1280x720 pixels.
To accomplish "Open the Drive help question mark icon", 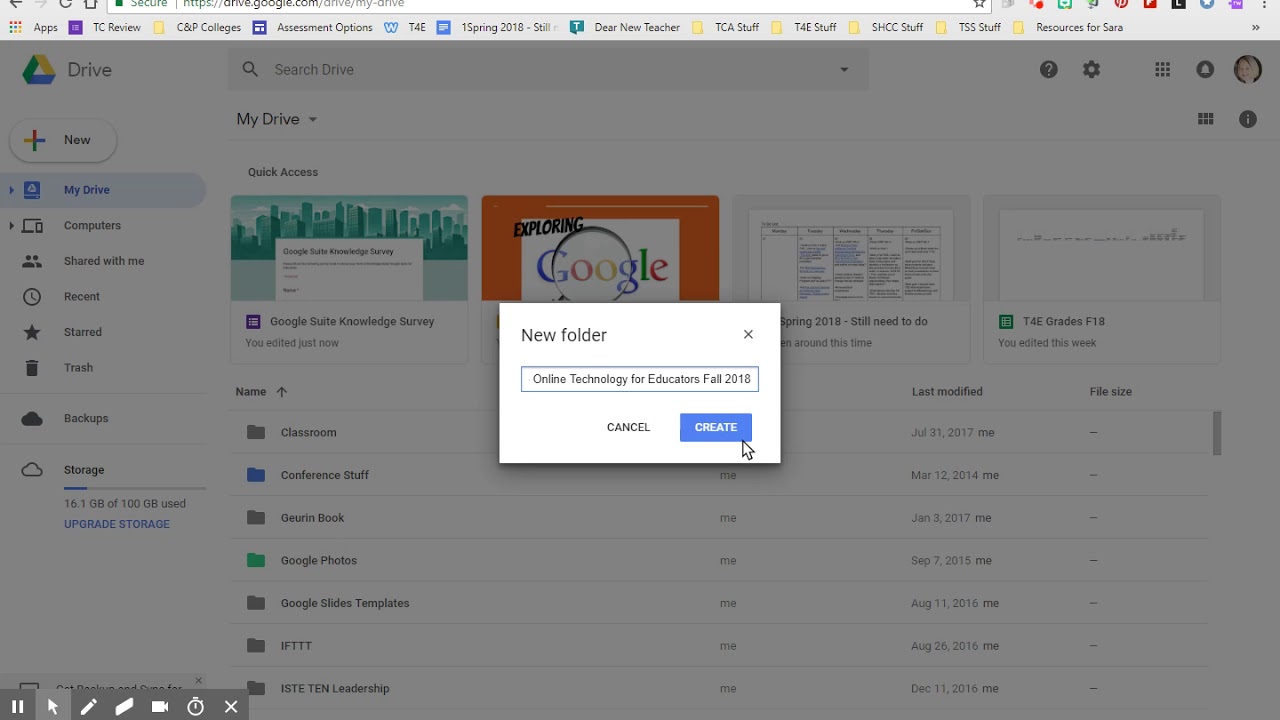I will (1049, 69).
